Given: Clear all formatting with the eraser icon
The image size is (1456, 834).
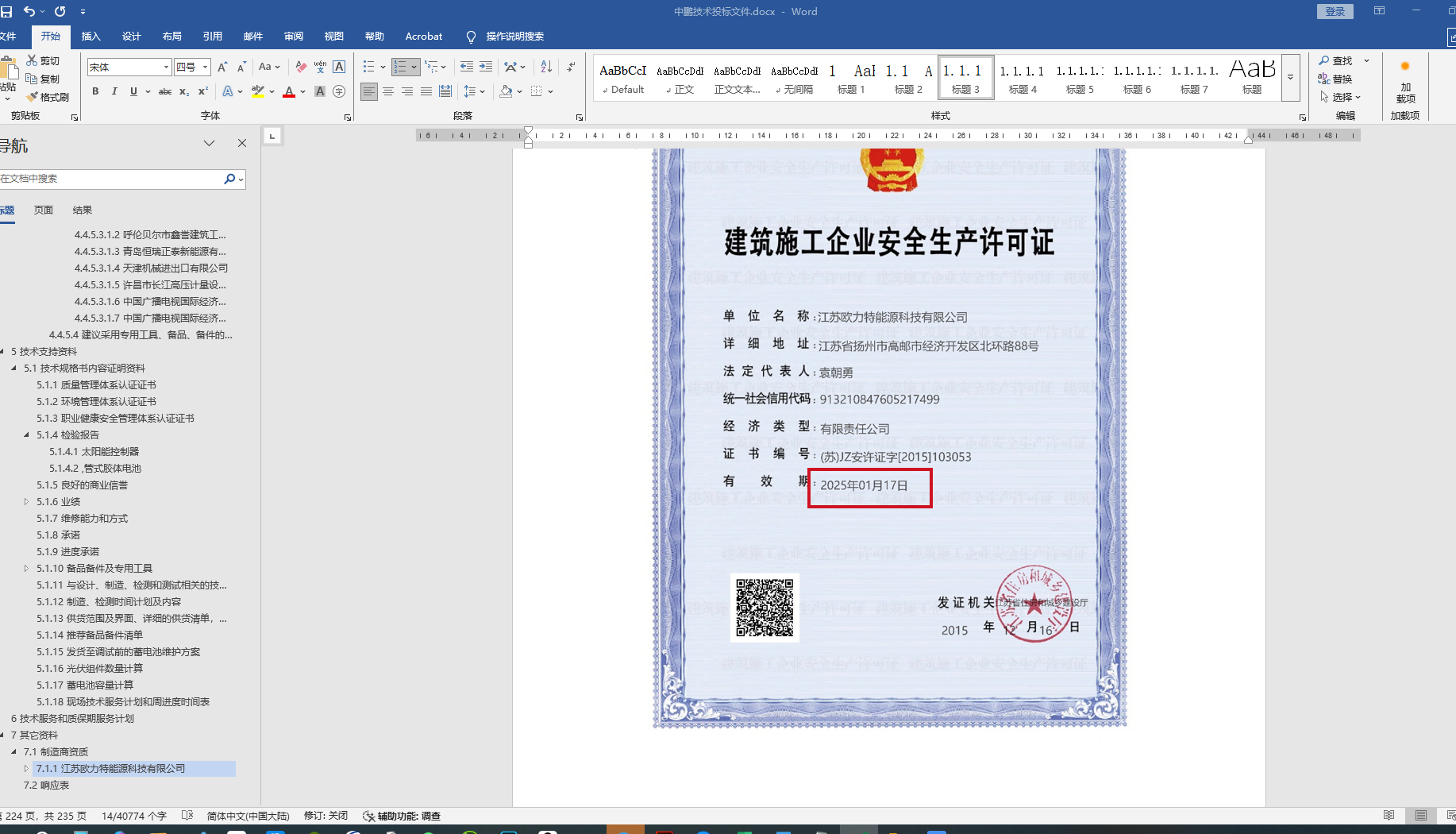Looking at the screenshot, I should tap(301, 67).
